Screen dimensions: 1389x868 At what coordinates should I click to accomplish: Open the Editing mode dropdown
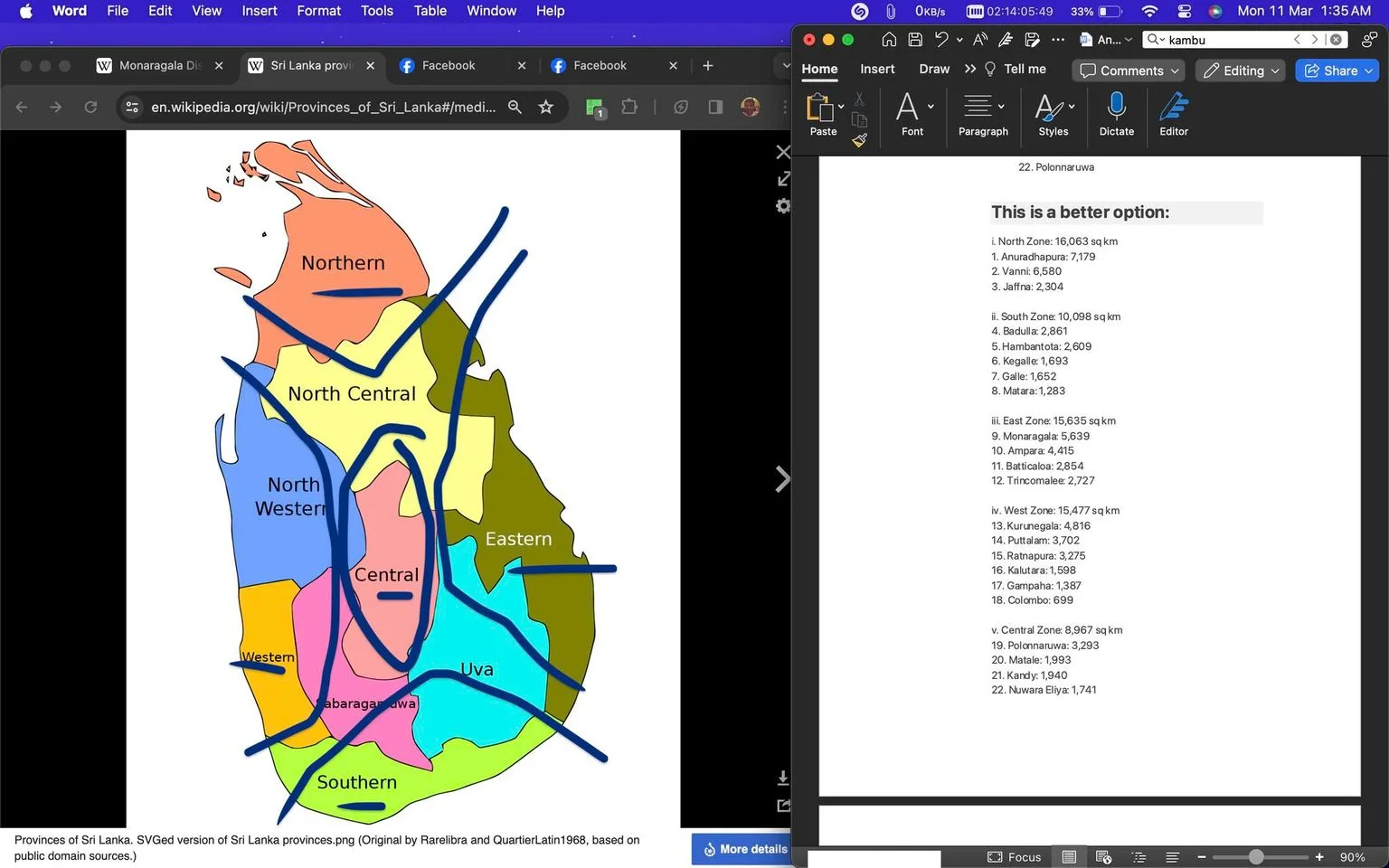click(1241, 71)
